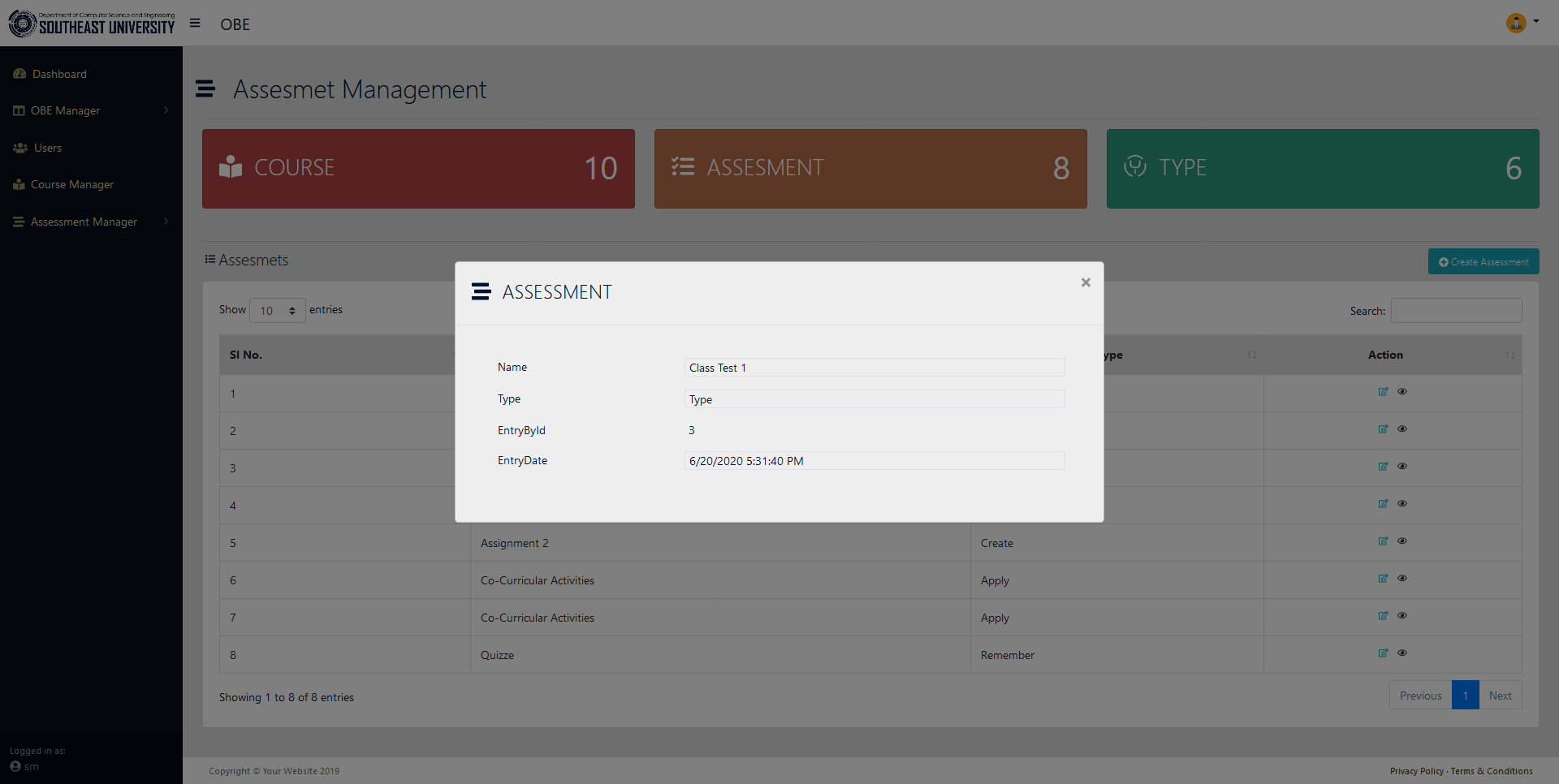Open the Show entries count dropdown
This screenshot has width=1559, height=784.
click(x=278, y=311)
